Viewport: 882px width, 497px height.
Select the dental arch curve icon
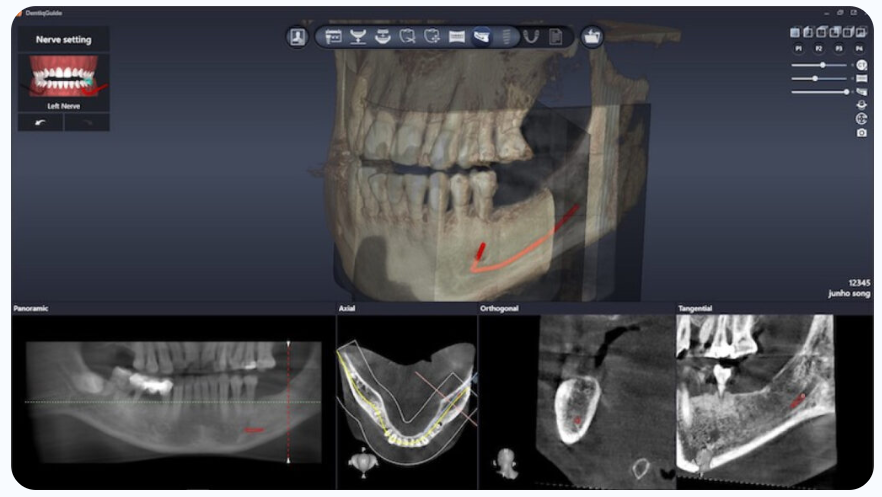point(531,37)
